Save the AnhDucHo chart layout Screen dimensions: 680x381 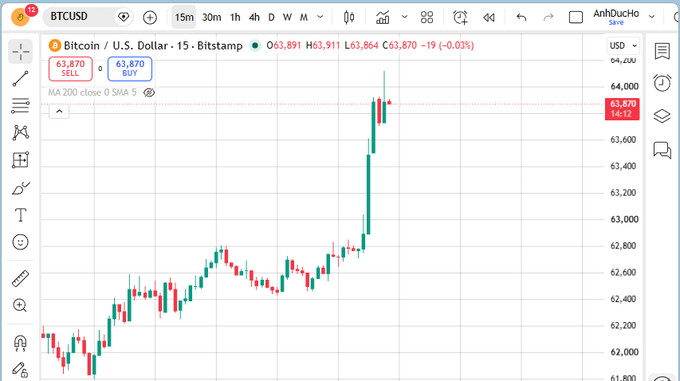tap(616, 23)
